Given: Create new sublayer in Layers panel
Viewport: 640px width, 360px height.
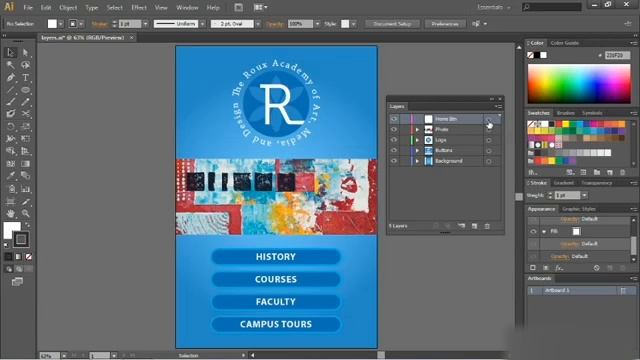Looking at the screenshot, I should [461, 226].
